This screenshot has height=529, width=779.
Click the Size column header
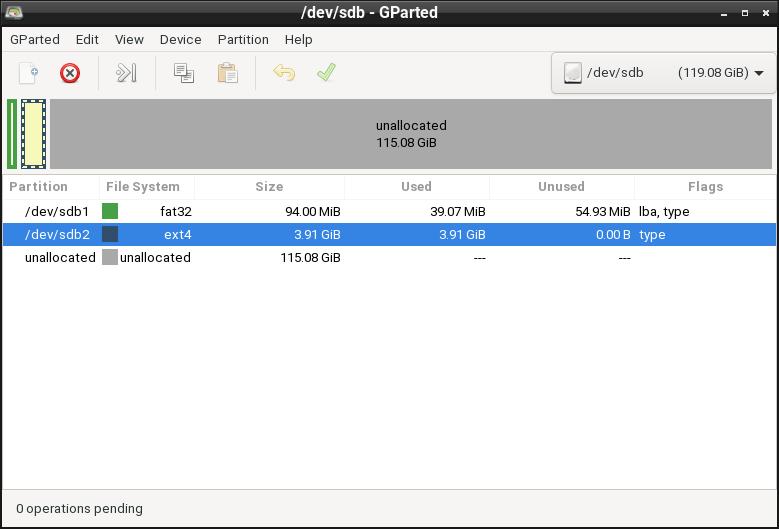pyautogui.click(x=269, y=186)
